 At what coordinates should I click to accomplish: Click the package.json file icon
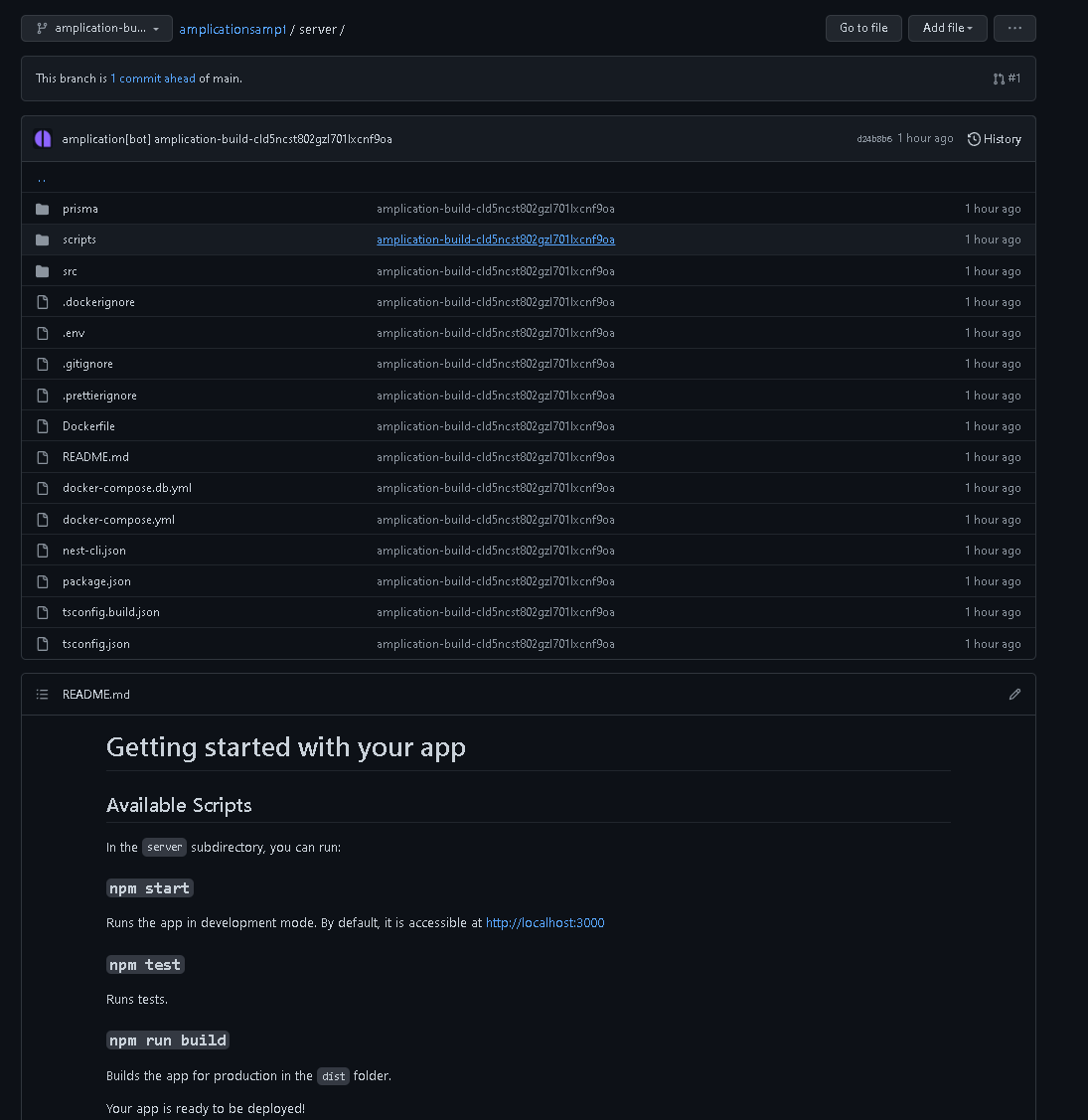(42, 581)
